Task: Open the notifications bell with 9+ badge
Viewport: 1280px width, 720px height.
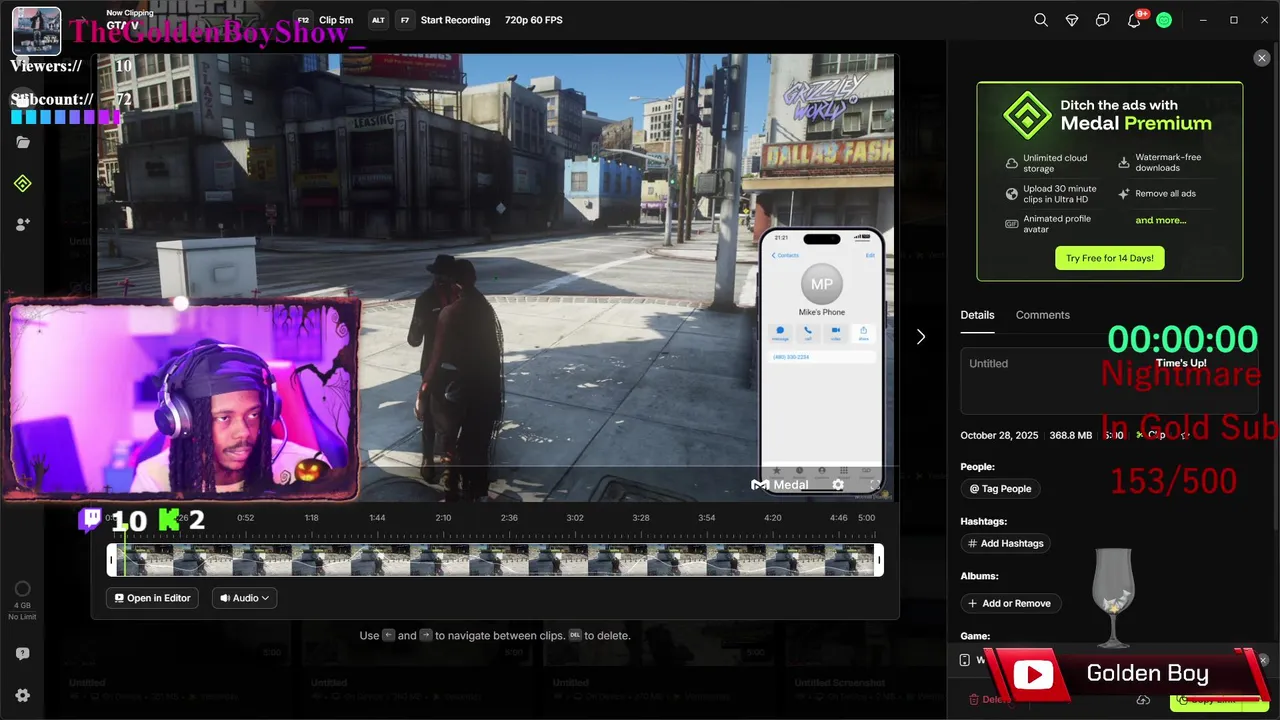Action: [1134, 20]
